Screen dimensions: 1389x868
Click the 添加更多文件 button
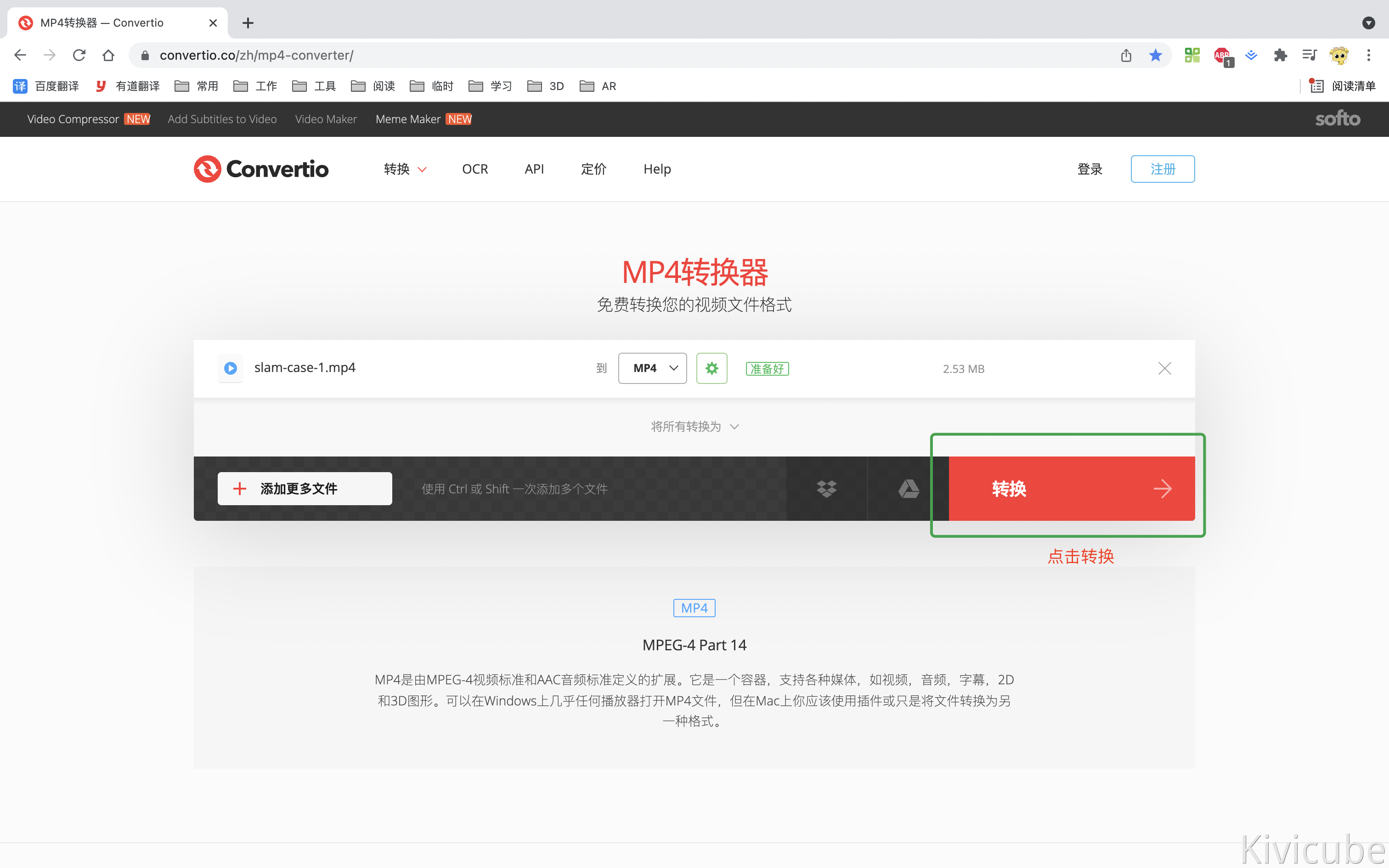click(x=305, y=489)
